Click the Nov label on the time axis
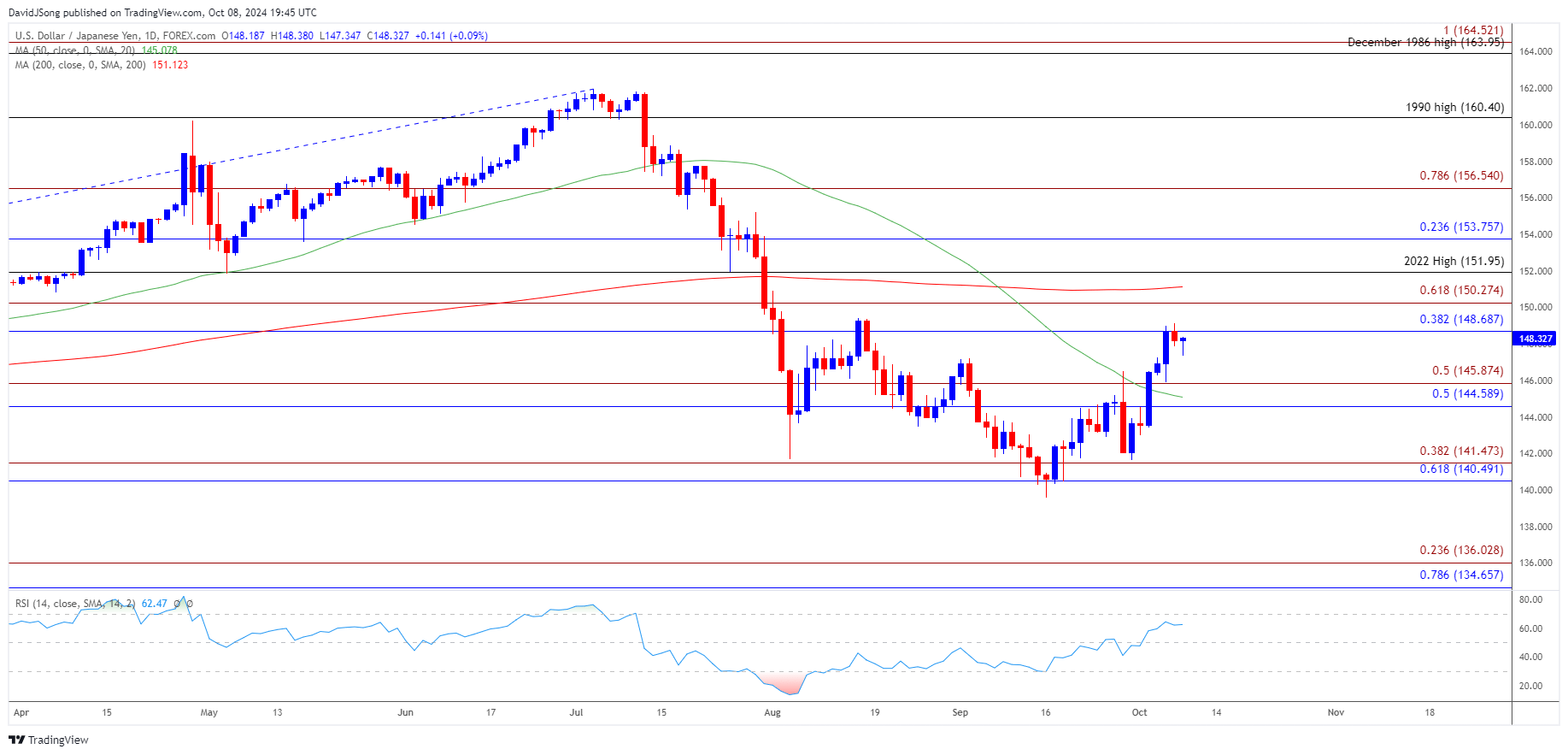 pos(1336,712)
